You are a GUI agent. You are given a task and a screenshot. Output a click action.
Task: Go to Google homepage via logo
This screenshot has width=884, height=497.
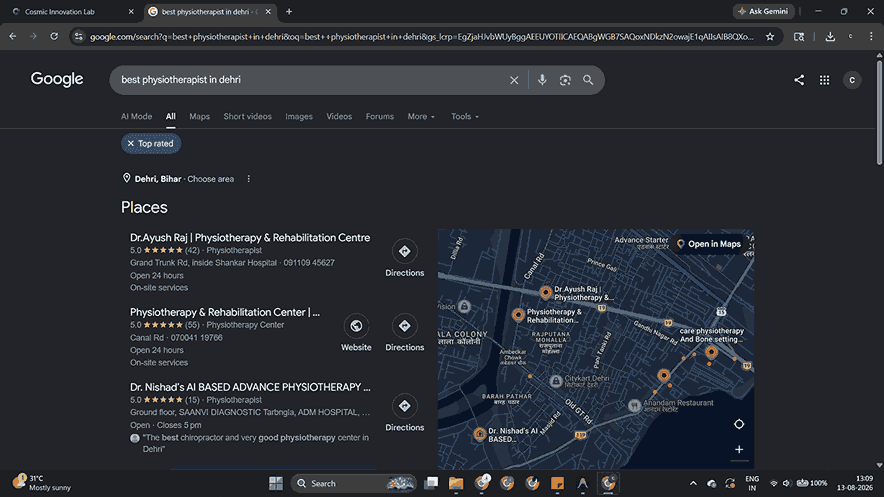point(57,79)
